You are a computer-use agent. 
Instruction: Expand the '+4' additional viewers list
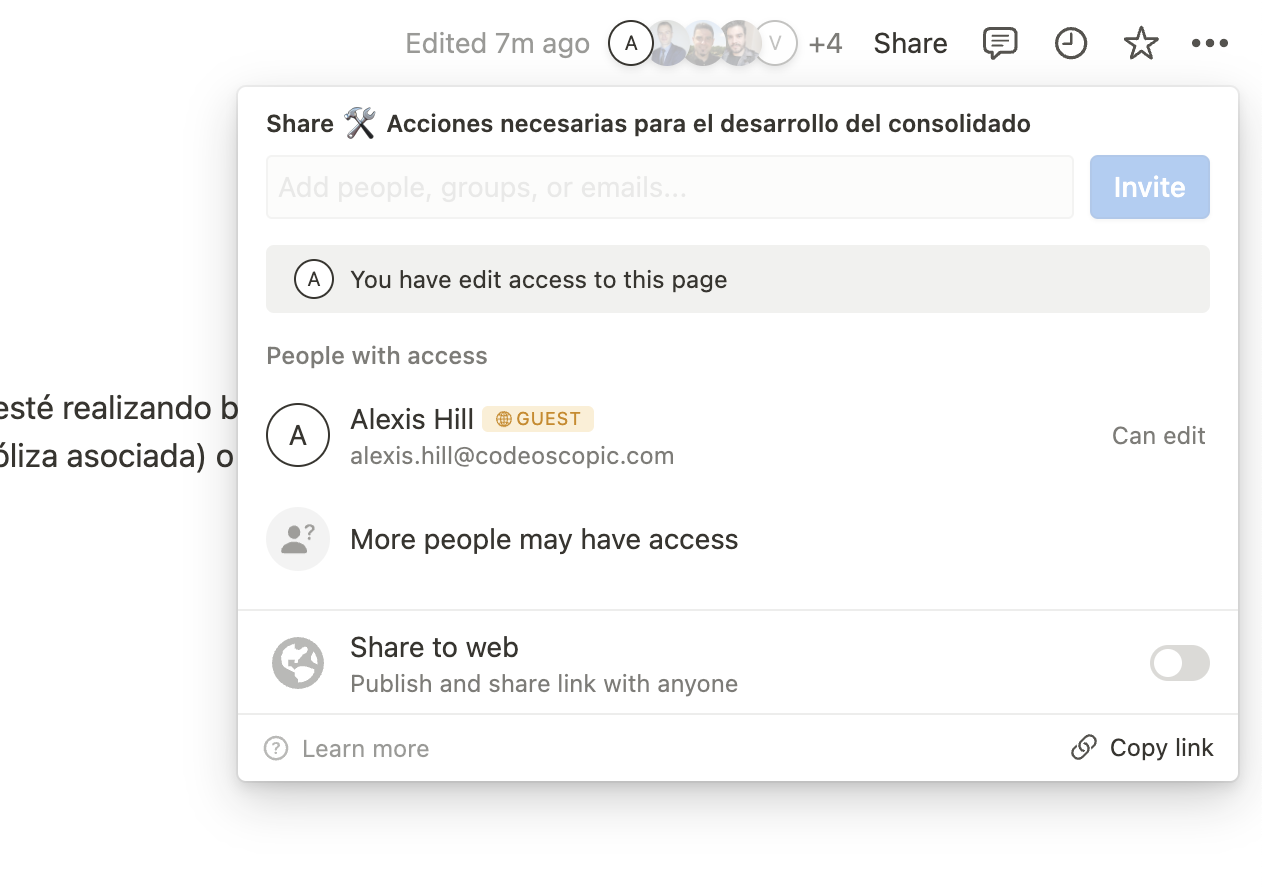coord(825,44)
